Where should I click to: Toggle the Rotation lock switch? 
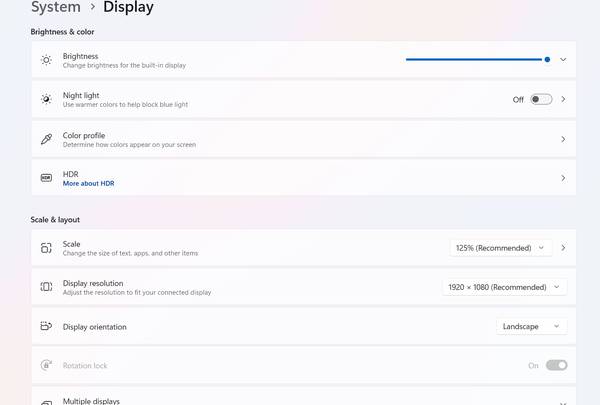click(556, 366)
